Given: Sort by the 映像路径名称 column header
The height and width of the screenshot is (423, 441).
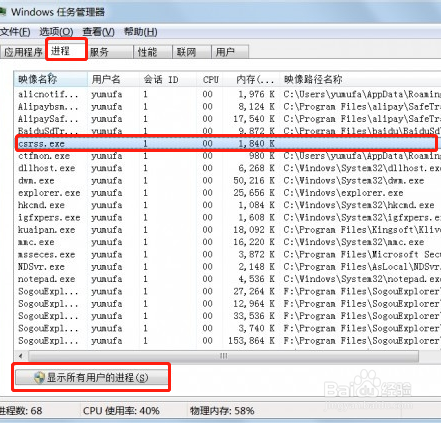Looking at the screenshot, I should (x=360, y=79).
